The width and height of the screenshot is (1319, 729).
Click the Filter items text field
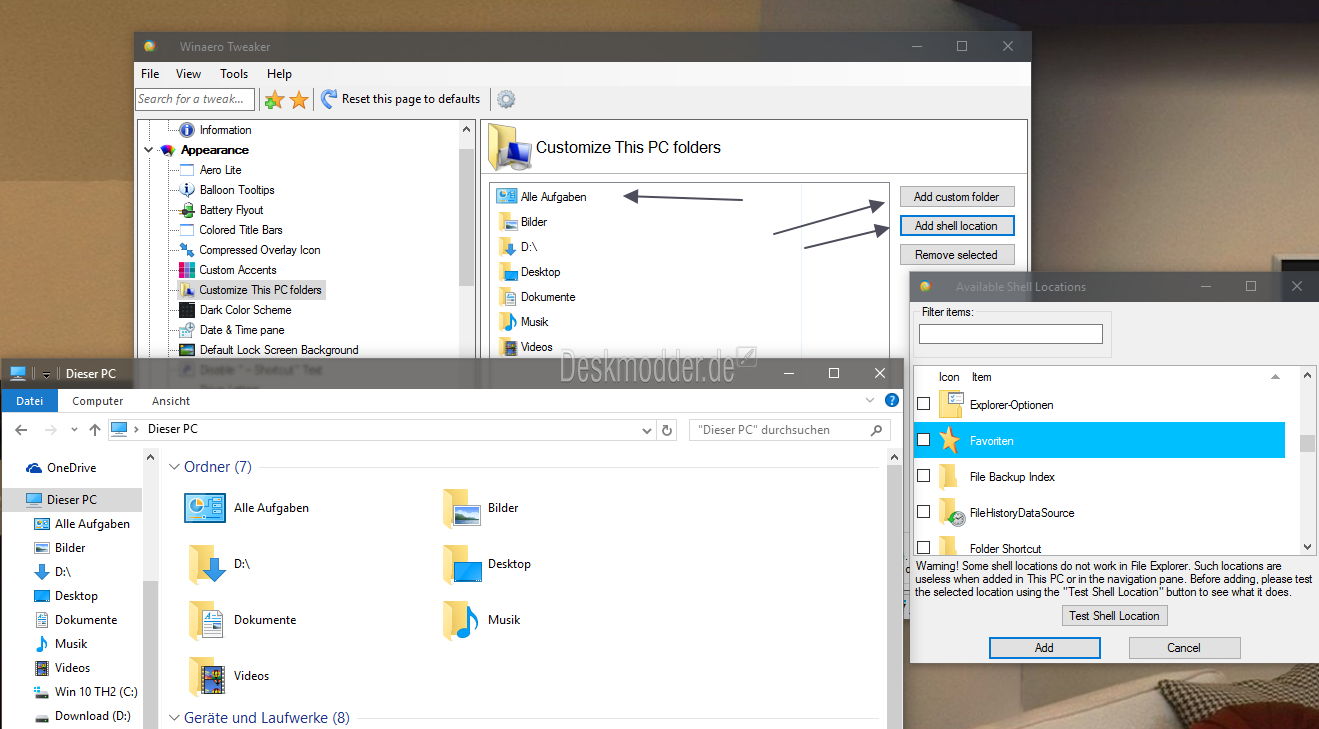(x=1011, y=334)
